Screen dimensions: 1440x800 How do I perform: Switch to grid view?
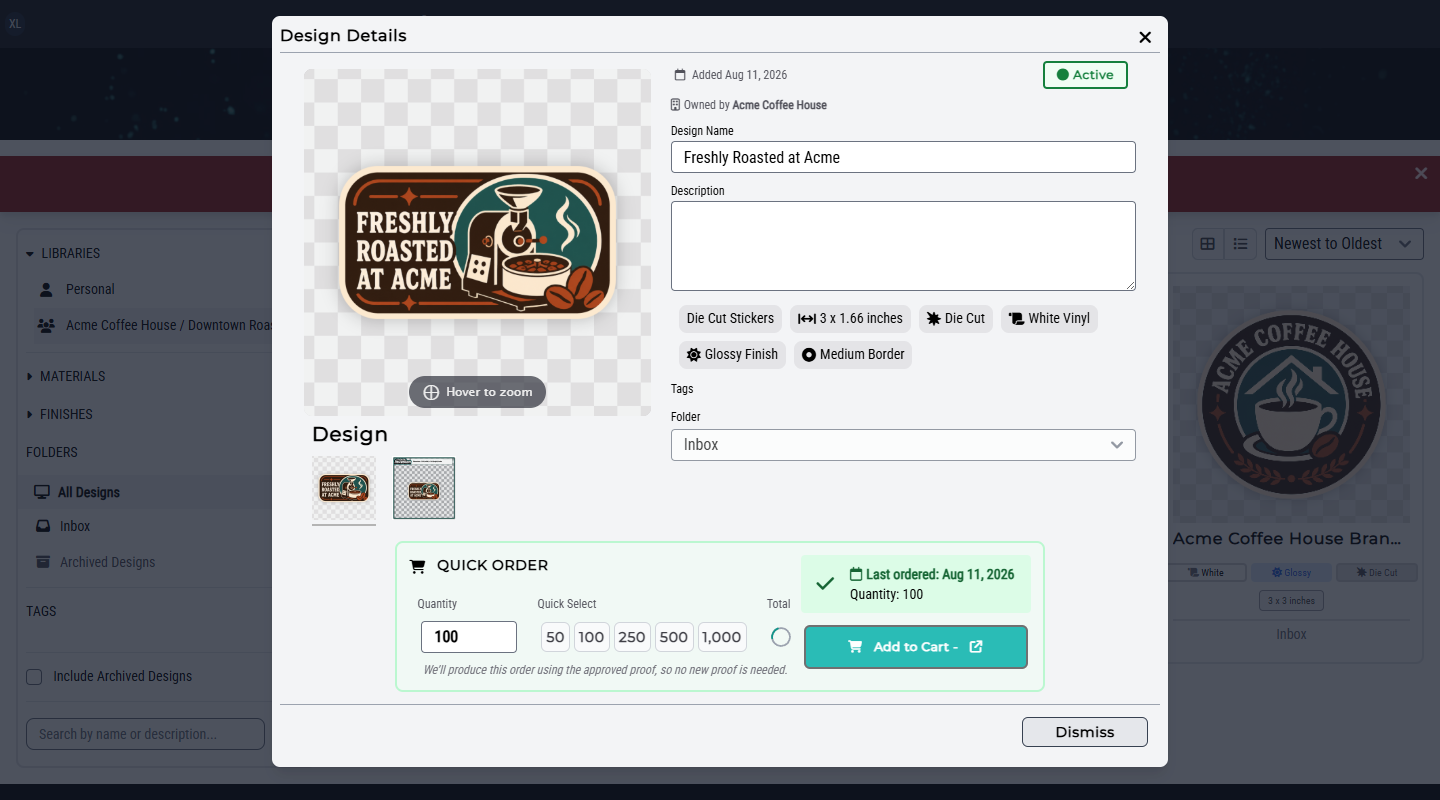pyautogui.click(x=1208, y=244)
